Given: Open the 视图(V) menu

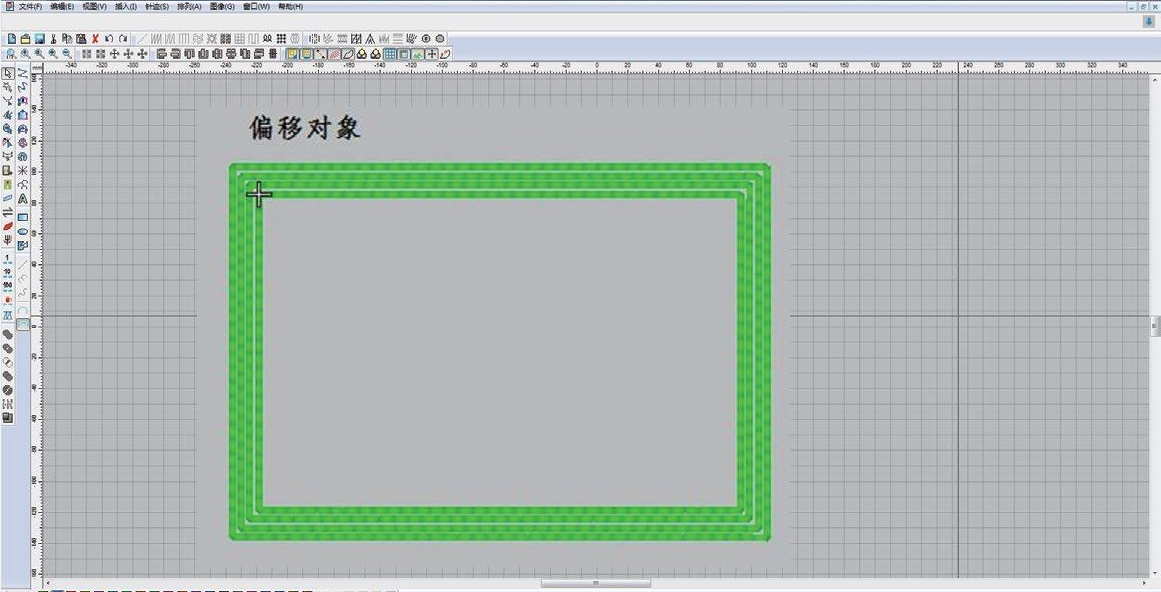Looking at the screenshot, I should [94, 7].
